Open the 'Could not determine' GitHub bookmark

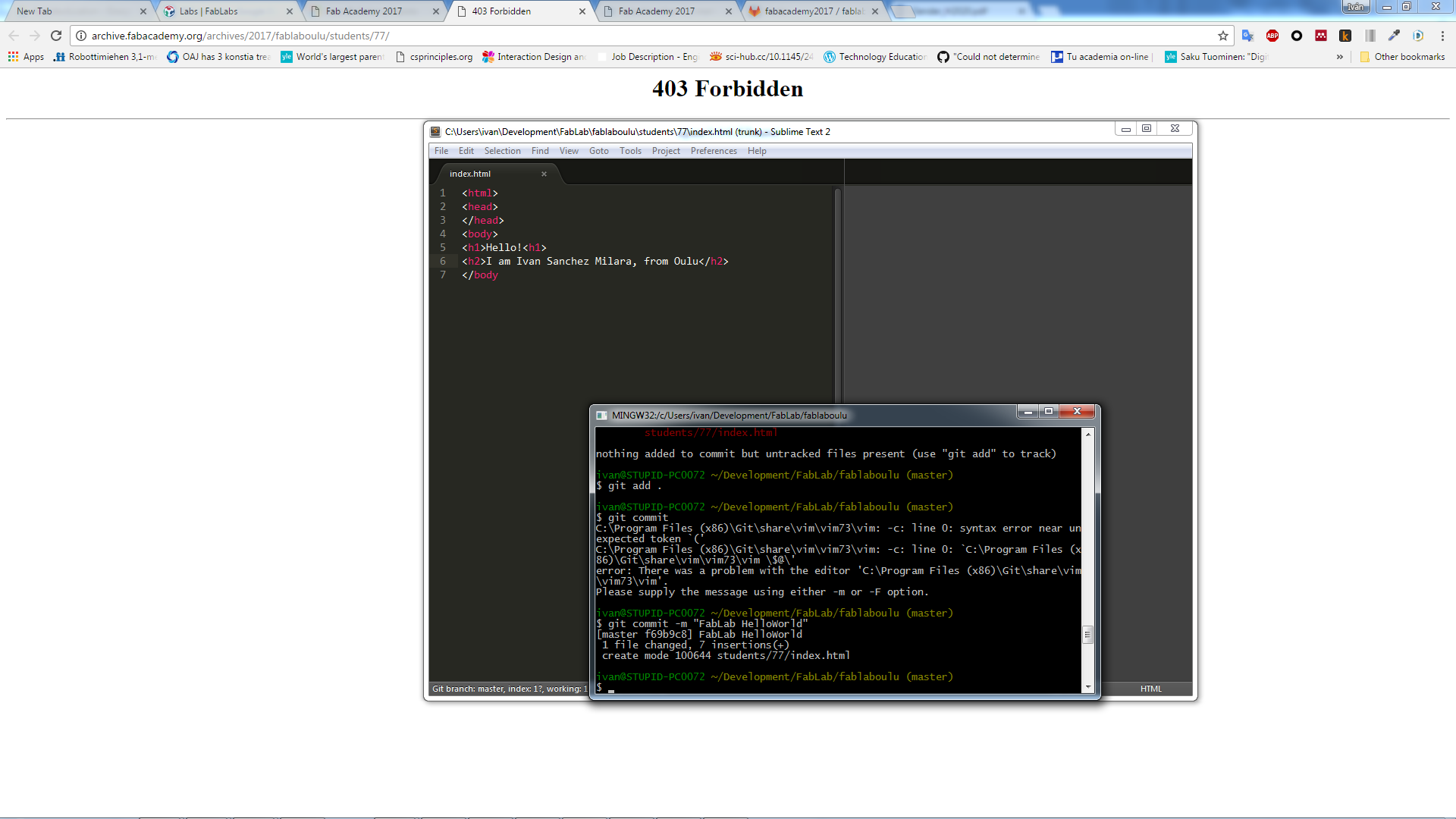(x=989, y=57)
